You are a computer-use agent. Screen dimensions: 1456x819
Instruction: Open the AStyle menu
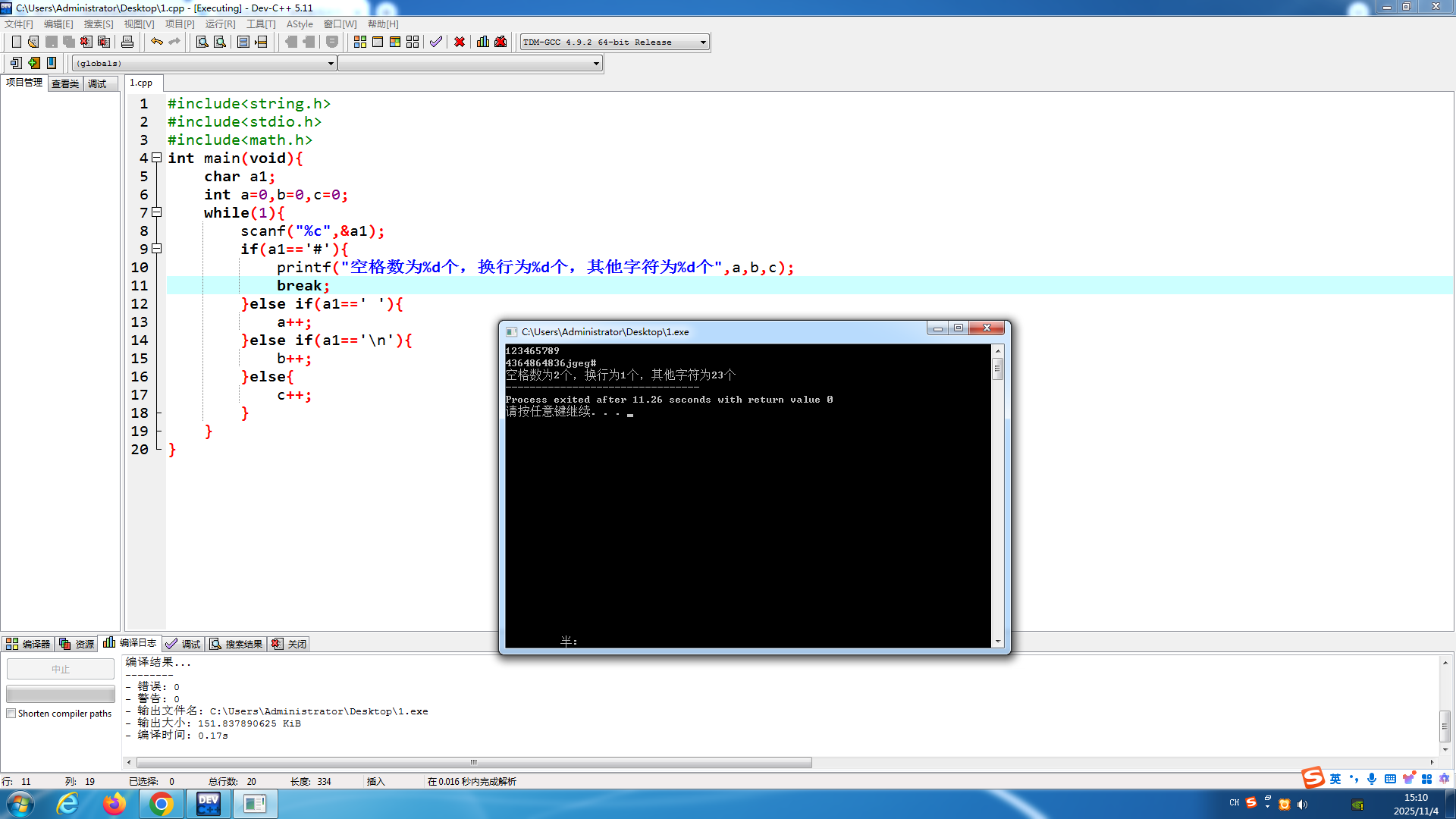tap(300, 24)
